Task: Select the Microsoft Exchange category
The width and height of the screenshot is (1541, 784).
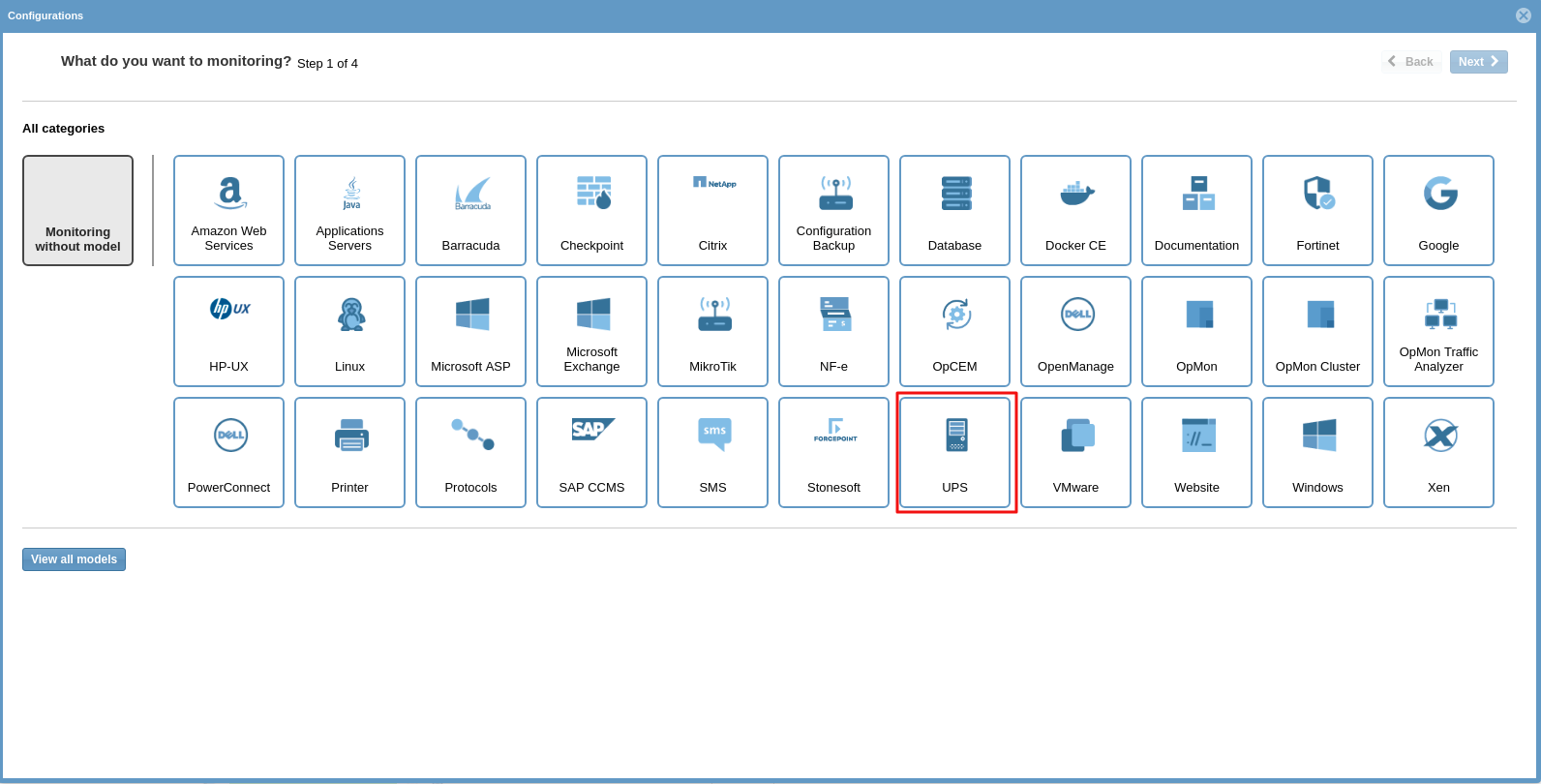Action: [x=591, y=331]
